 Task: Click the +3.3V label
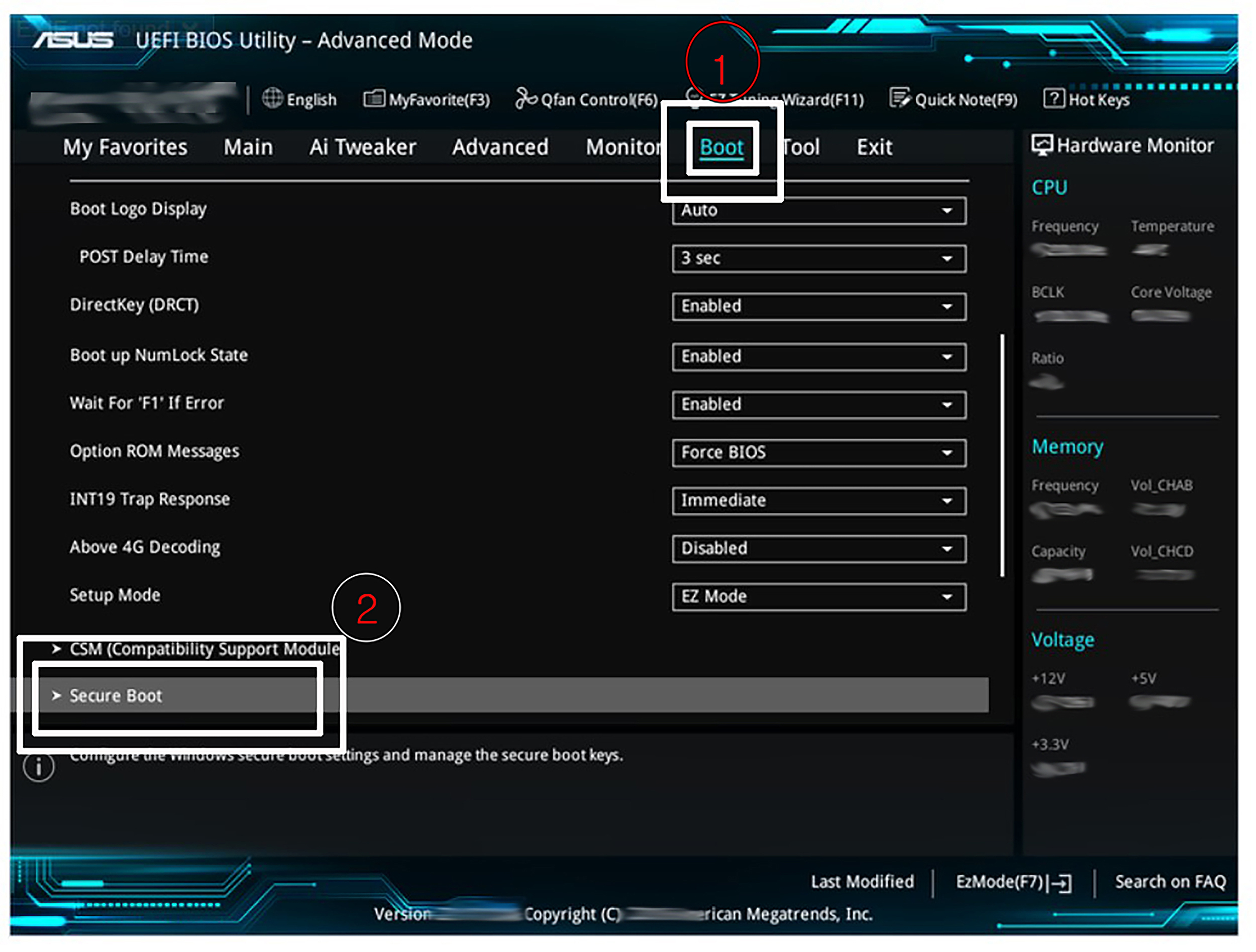click(x=1051, y=744)
